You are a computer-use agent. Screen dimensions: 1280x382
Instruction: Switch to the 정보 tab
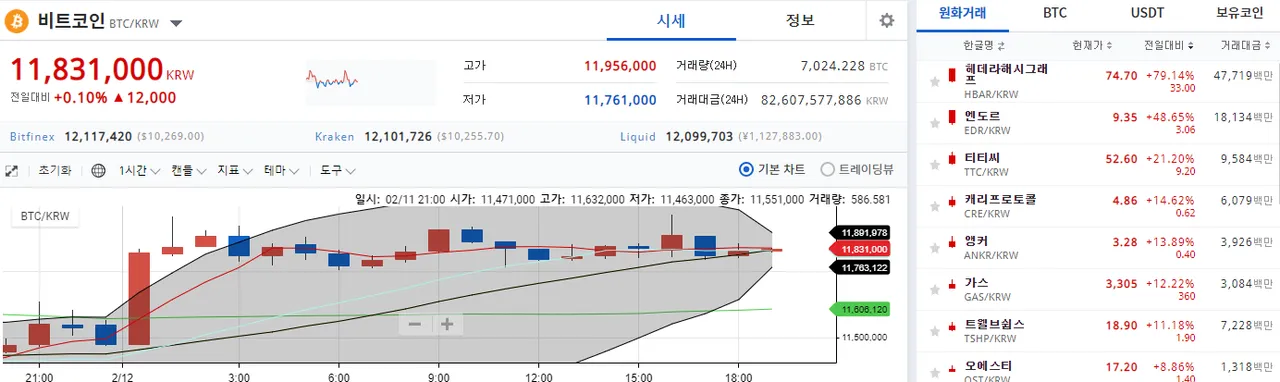coord(800,20)
